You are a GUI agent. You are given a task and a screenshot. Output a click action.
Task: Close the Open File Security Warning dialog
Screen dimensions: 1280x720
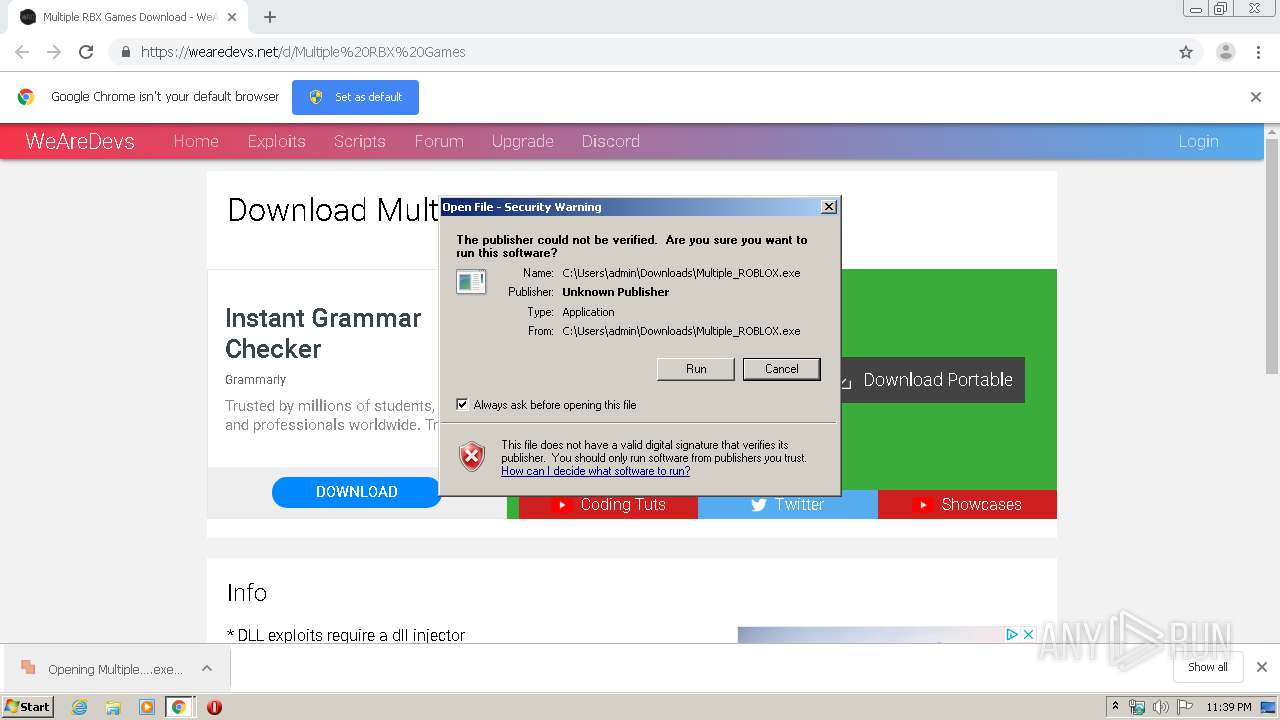point(828,207)
